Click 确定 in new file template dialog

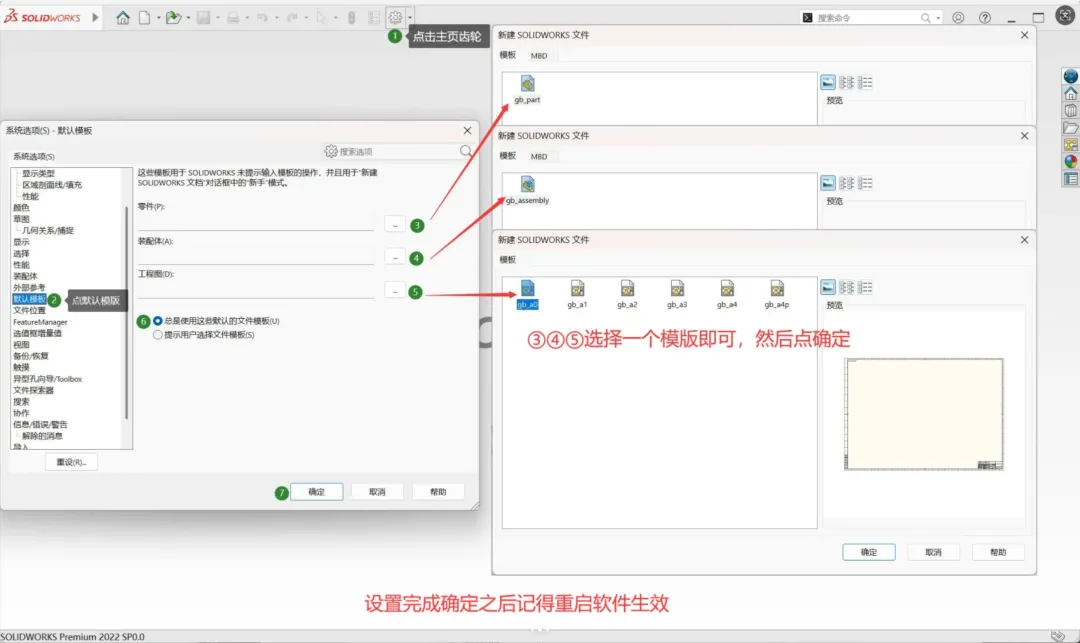(x=869, y=552)
